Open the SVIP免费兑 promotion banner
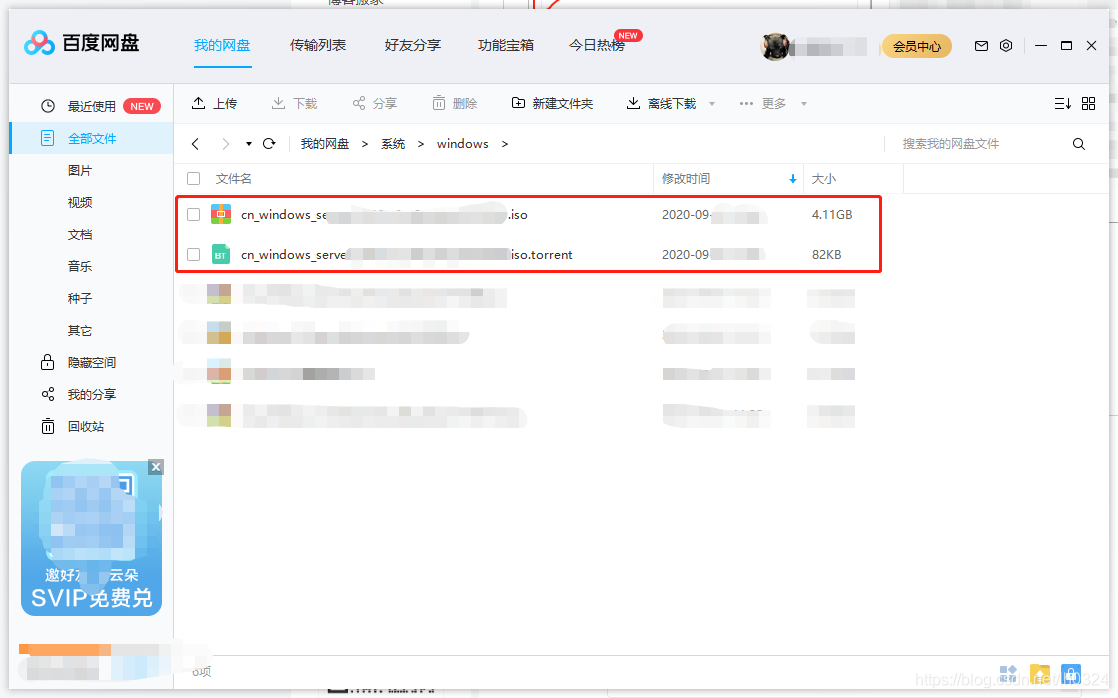The width and height of the screenshot is (1118, 698). coord(91,538)
